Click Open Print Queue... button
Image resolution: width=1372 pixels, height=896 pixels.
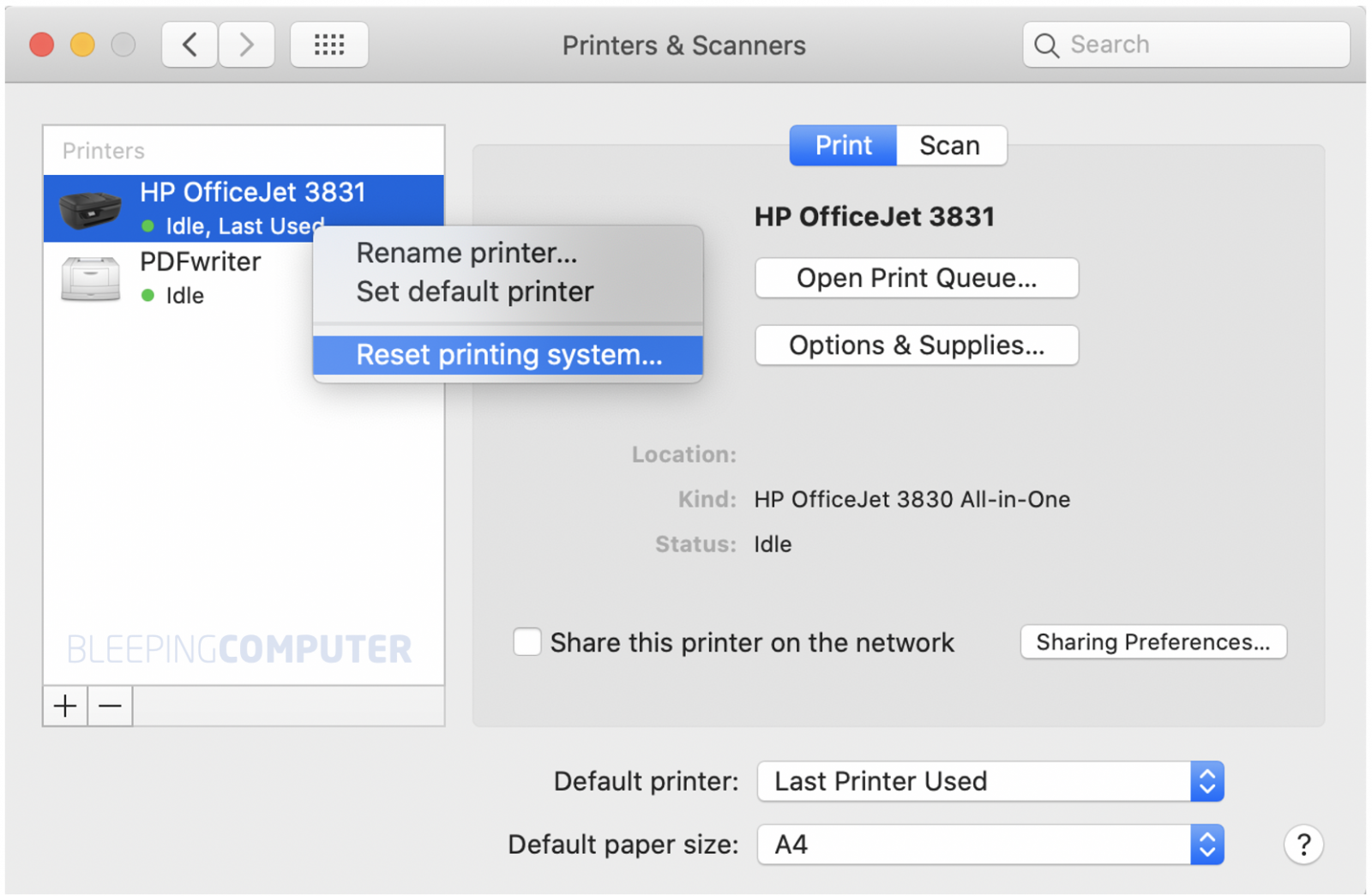917,278
